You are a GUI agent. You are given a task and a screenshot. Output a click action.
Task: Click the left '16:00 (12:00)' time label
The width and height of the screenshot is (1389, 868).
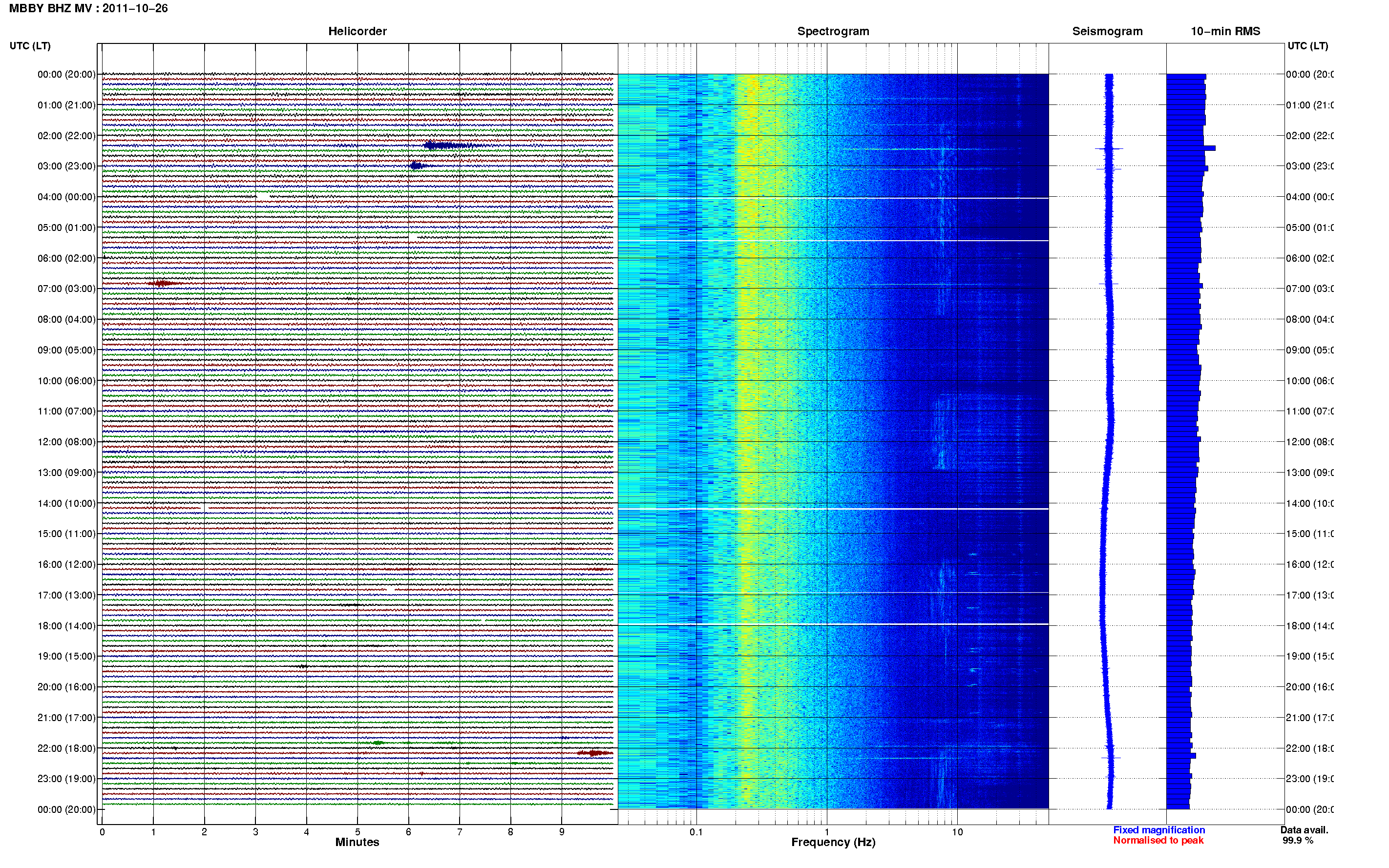[66, 564]
